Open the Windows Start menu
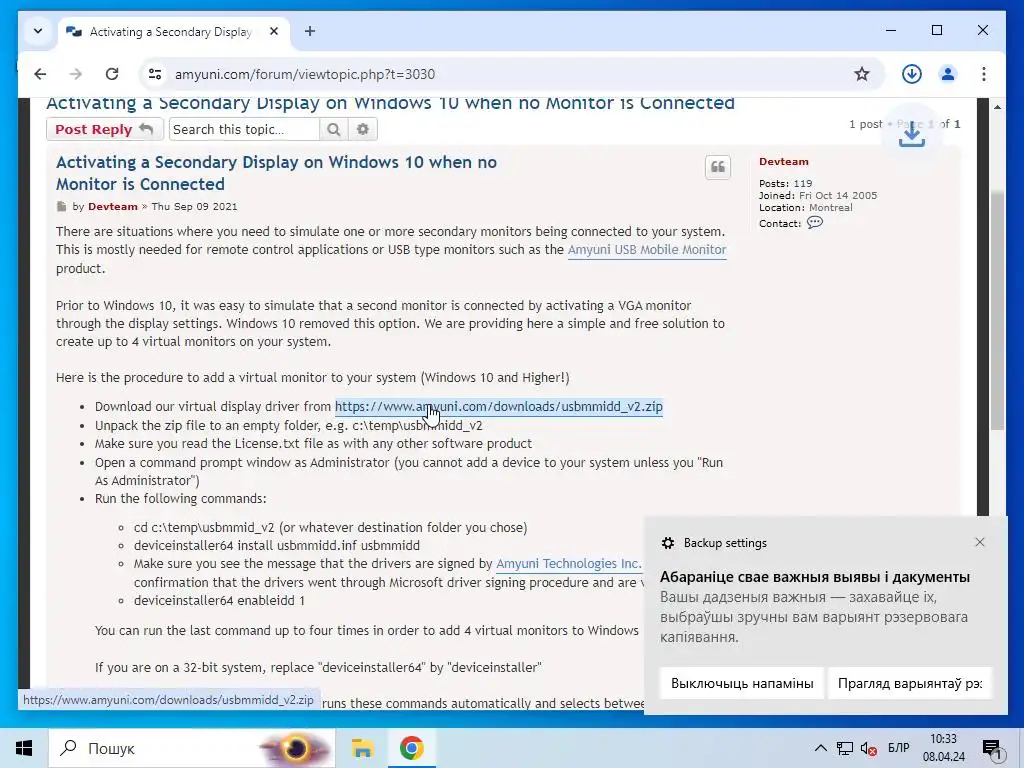Viewport: 1024px width, 768px height. 24,748
